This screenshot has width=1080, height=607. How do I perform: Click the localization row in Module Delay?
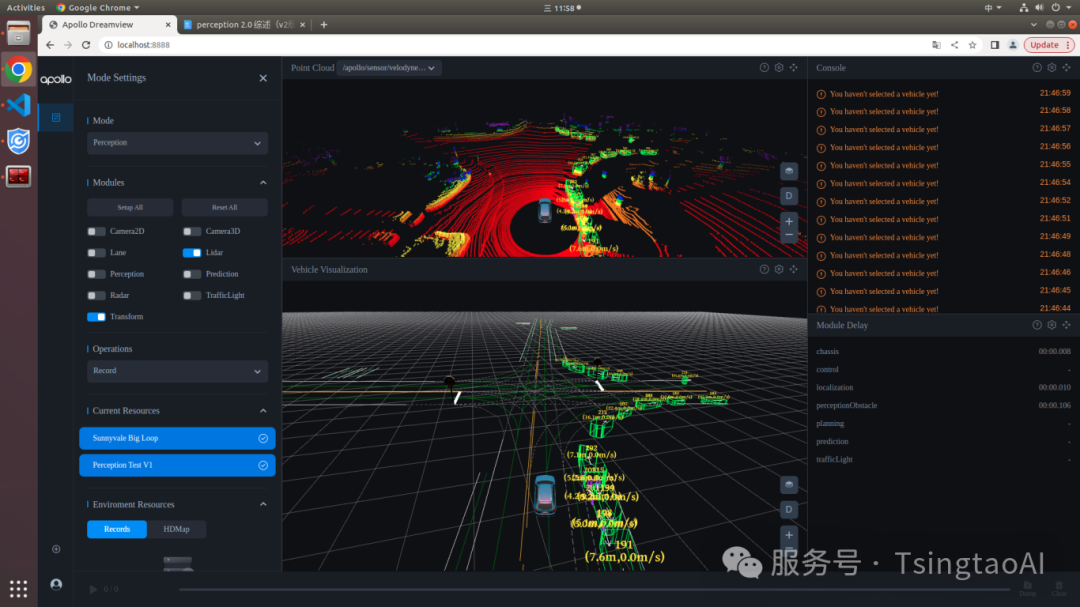(944, 387)
